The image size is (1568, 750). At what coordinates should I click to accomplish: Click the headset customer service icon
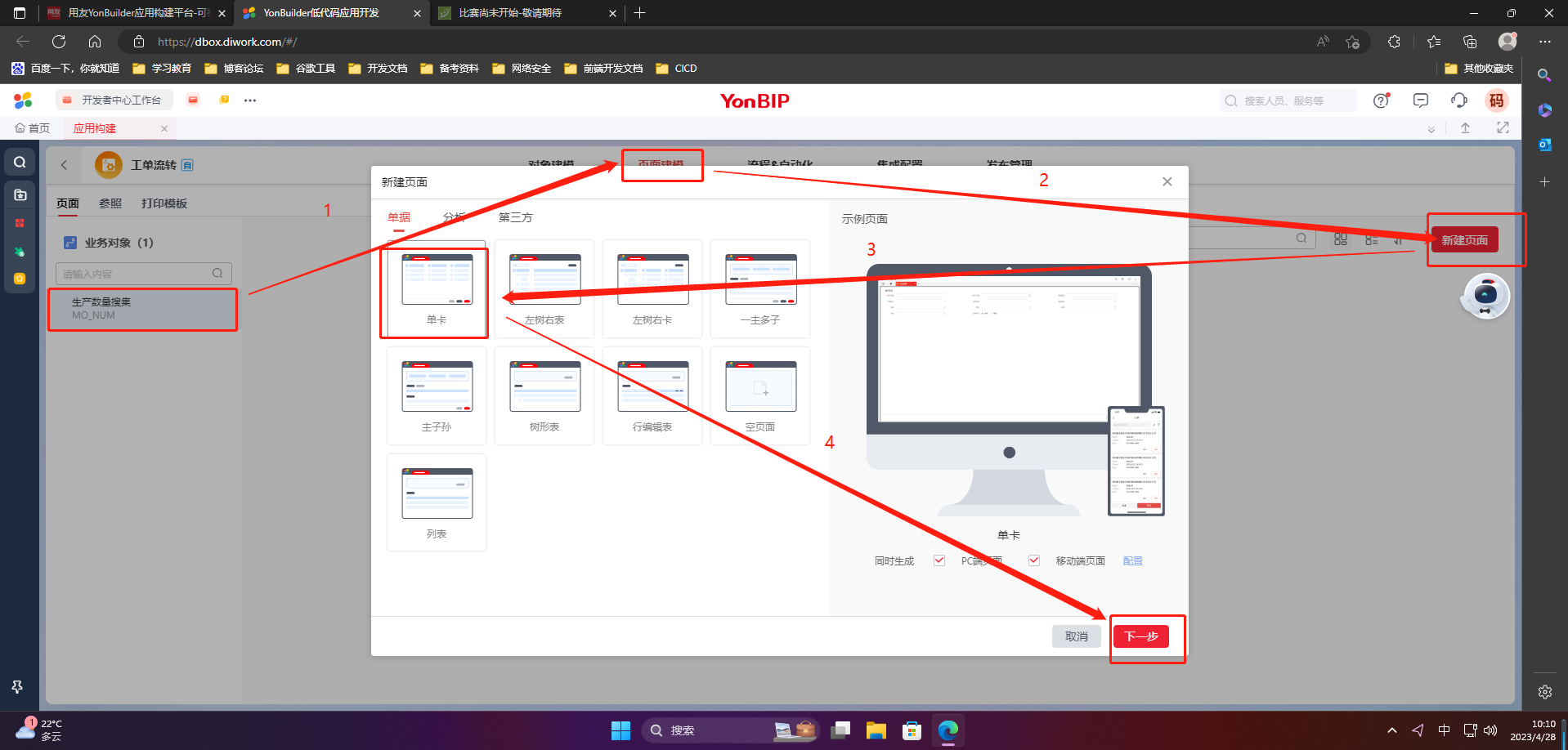pyautogui.click(x=1459, y=100)
